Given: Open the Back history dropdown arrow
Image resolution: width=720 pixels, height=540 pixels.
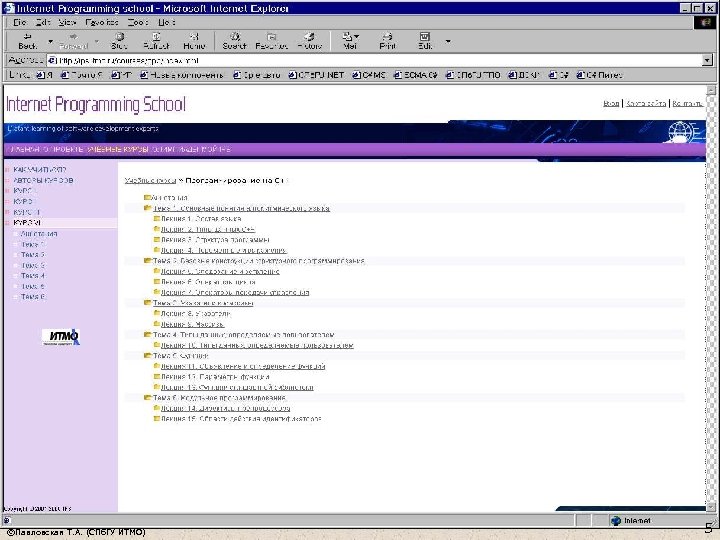Looking at the screenshot, I should point(51,41).
